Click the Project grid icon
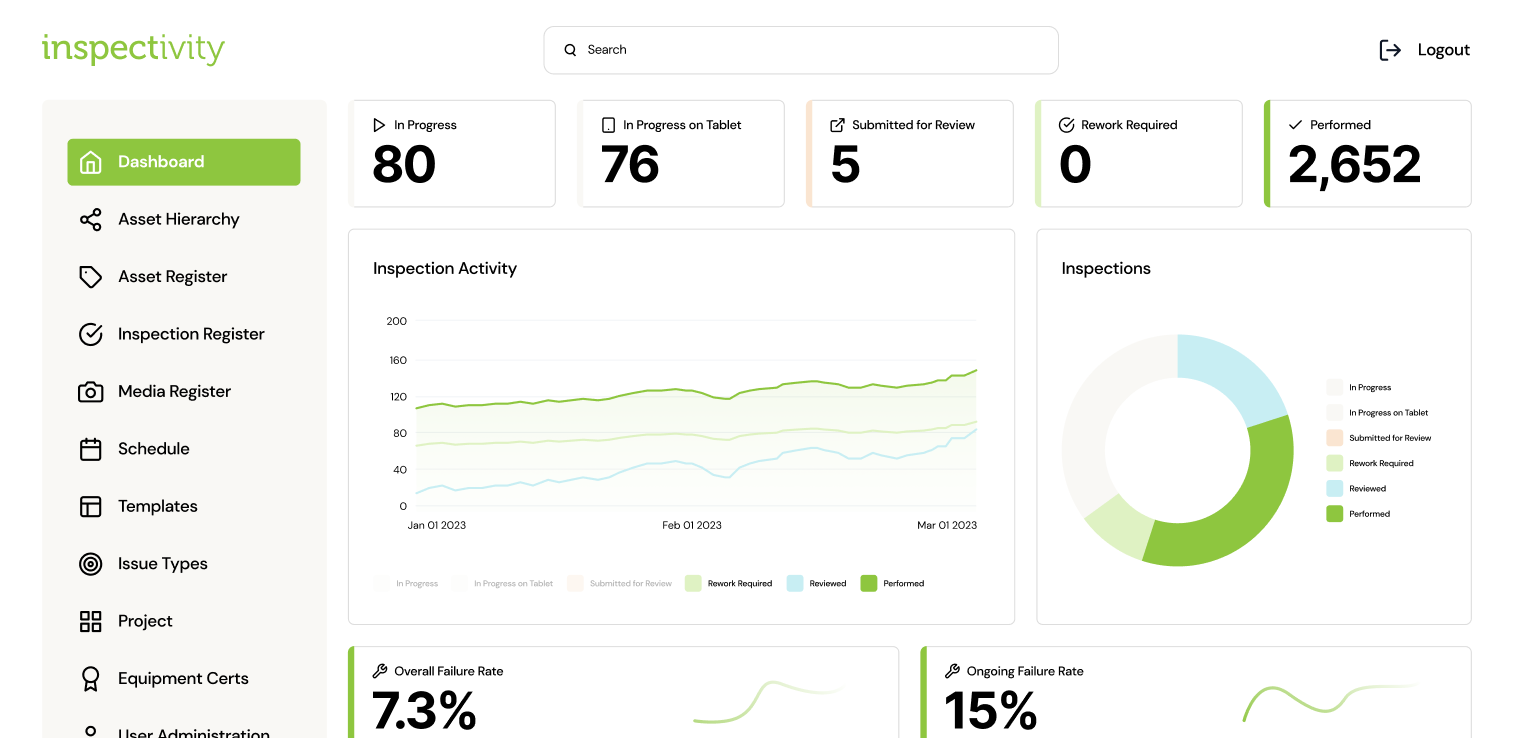The width and height of the screenshot is (1514, 738). pyautogui.click(x=90, y=621)
